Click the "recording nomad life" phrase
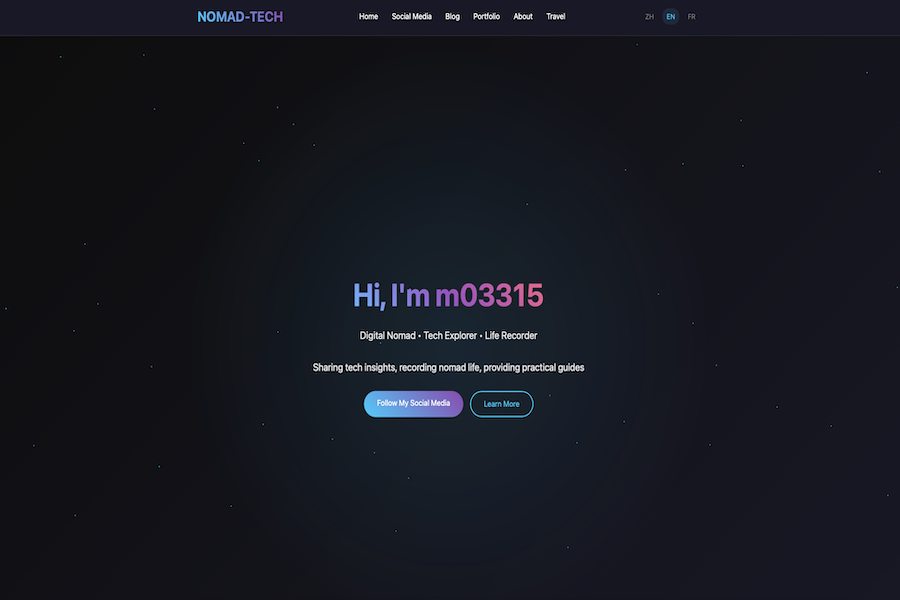900x600 pixels. tap(440, 367)
